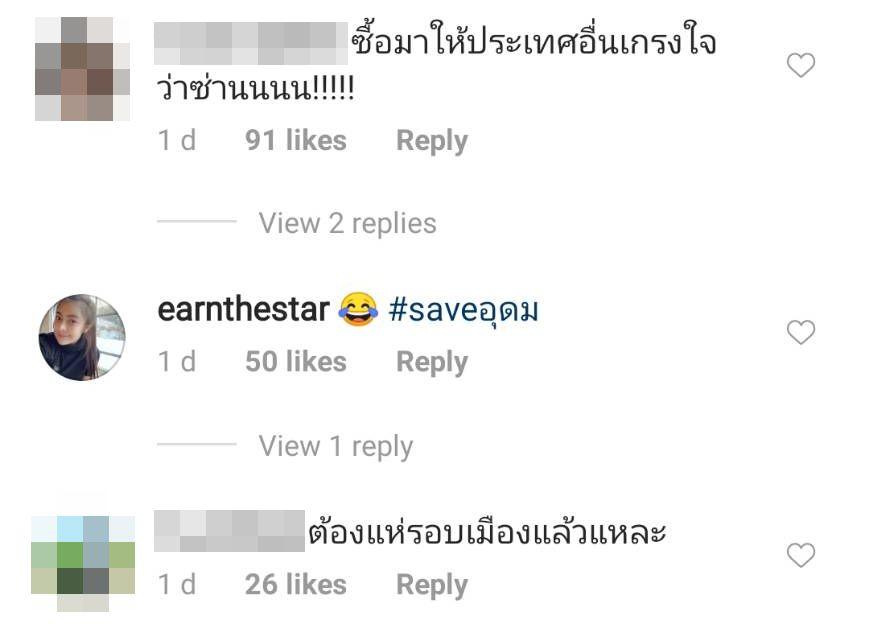This screenshot has height=637, width=869.
Task: Open the top commenter's pixelated avatar
Action: 82,69
